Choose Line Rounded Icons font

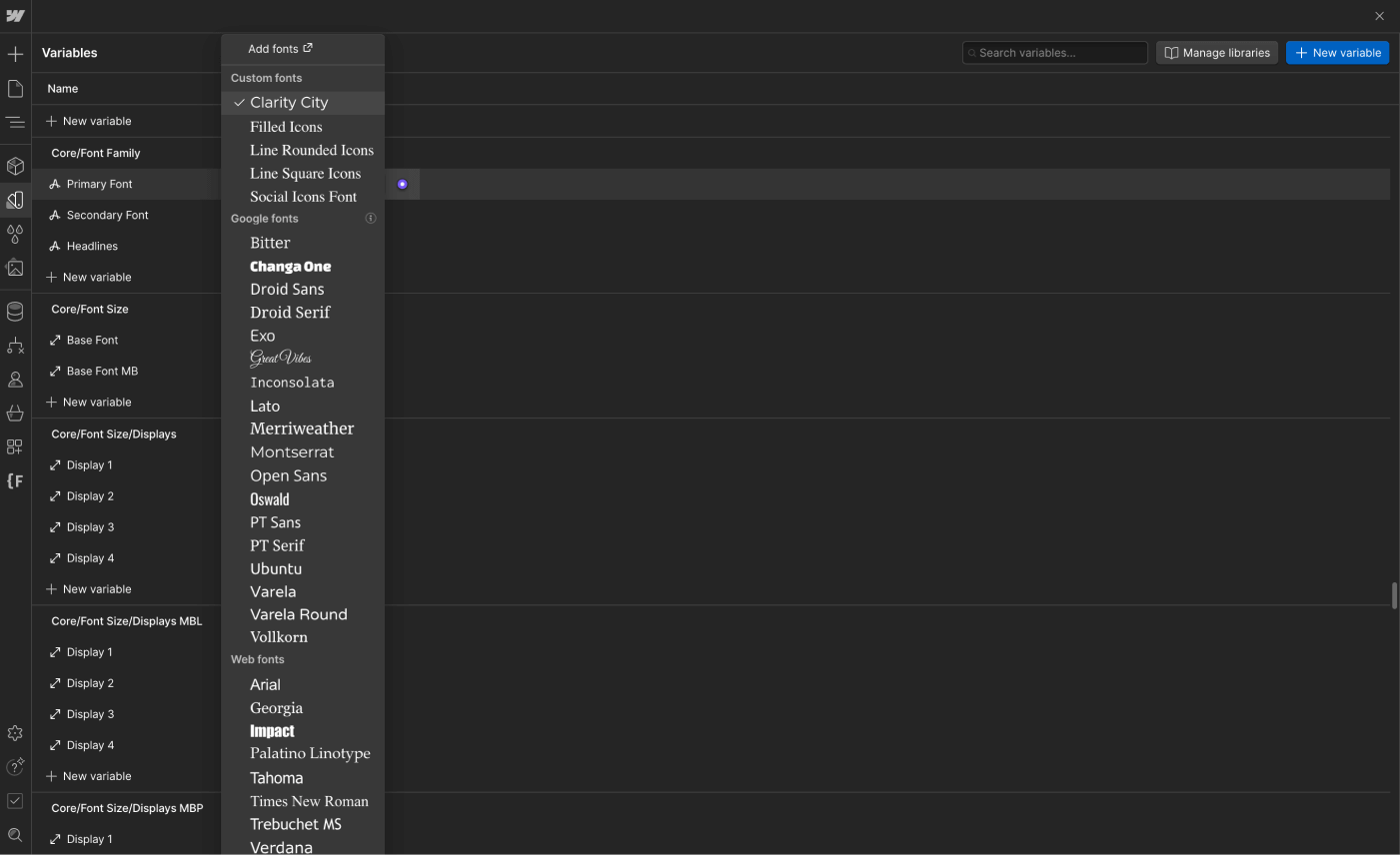[303, 150]
